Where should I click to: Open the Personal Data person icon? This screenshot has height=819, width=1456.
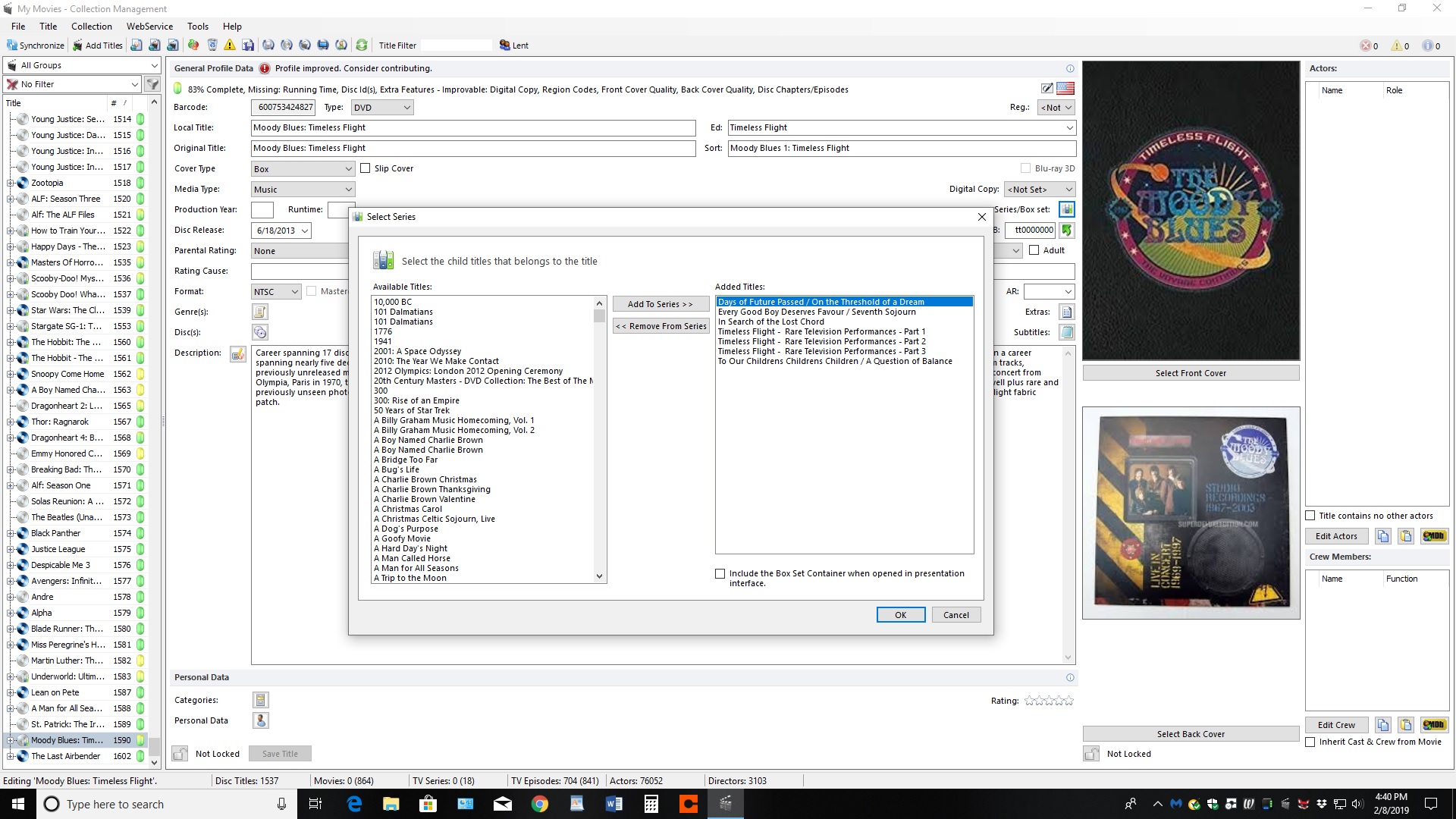pos(260,720)
